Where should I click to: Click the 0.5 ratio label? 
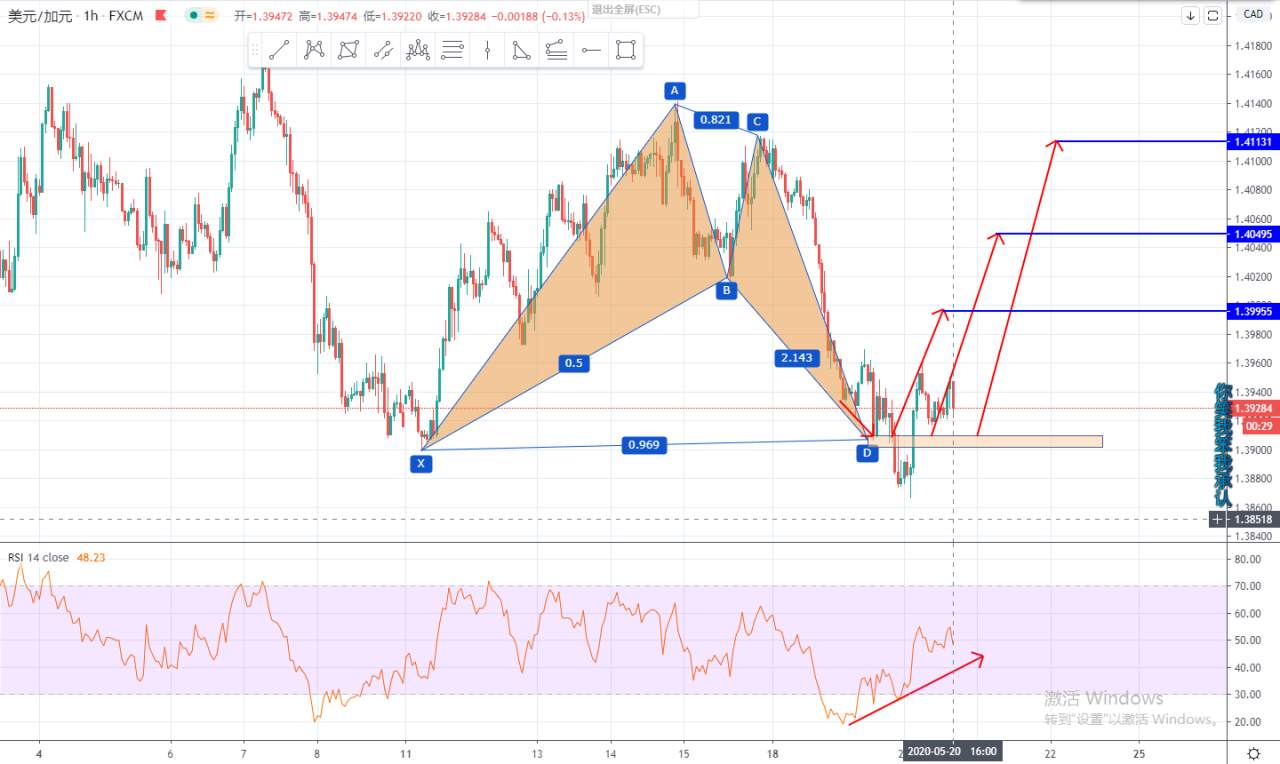[x=573, y=363]
